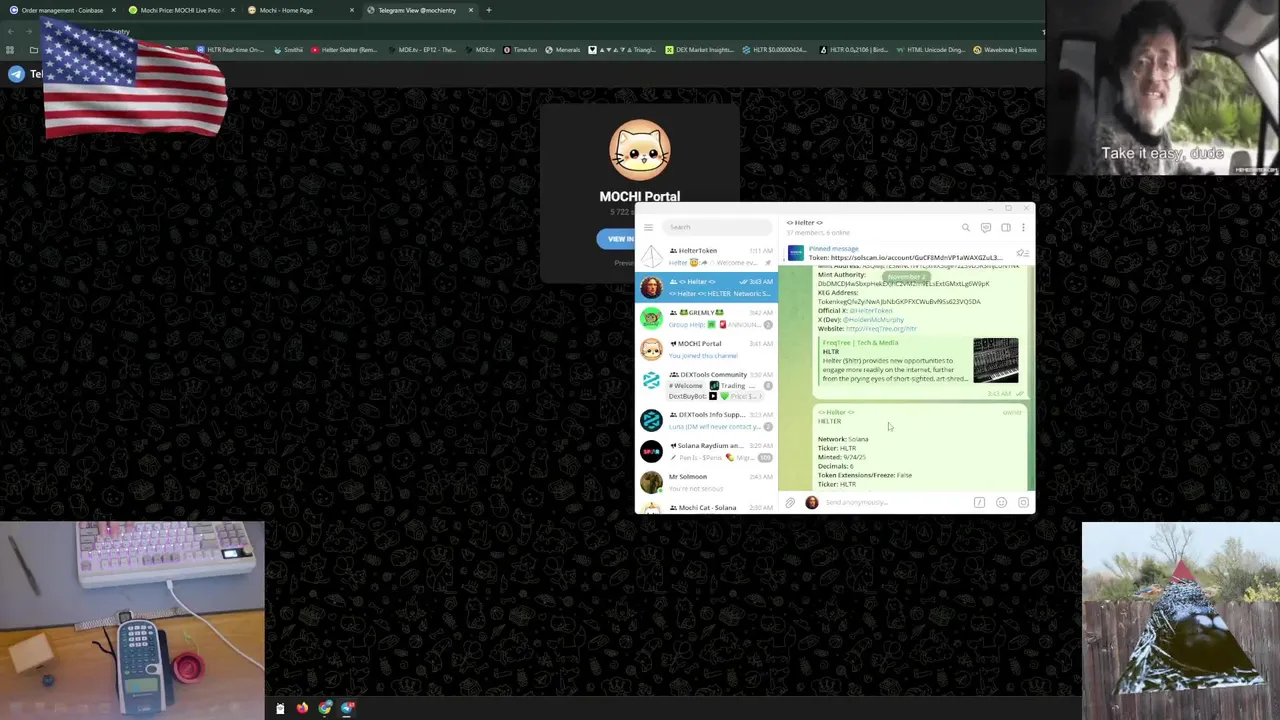
Task: Open Wavebreak | Tokens bookmark
Action: pyautogui.click(x=1004, y=50)
